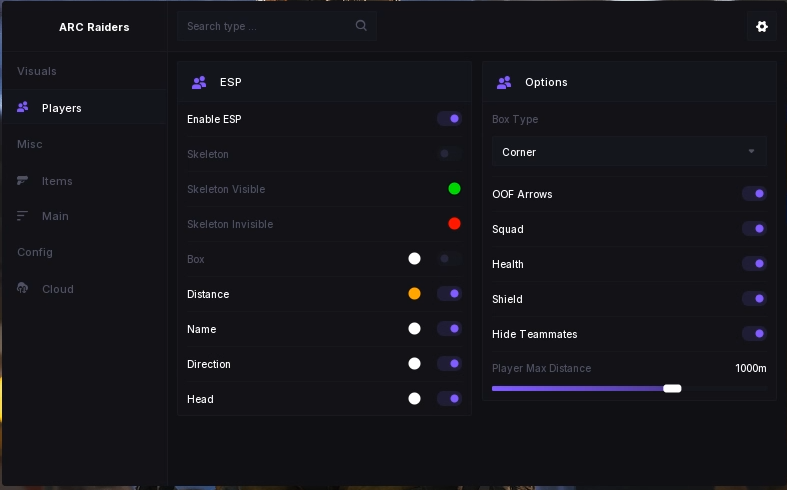Screen dimensions: 787x490
Task: Switch to the Players section
Action: coord(62,108)
